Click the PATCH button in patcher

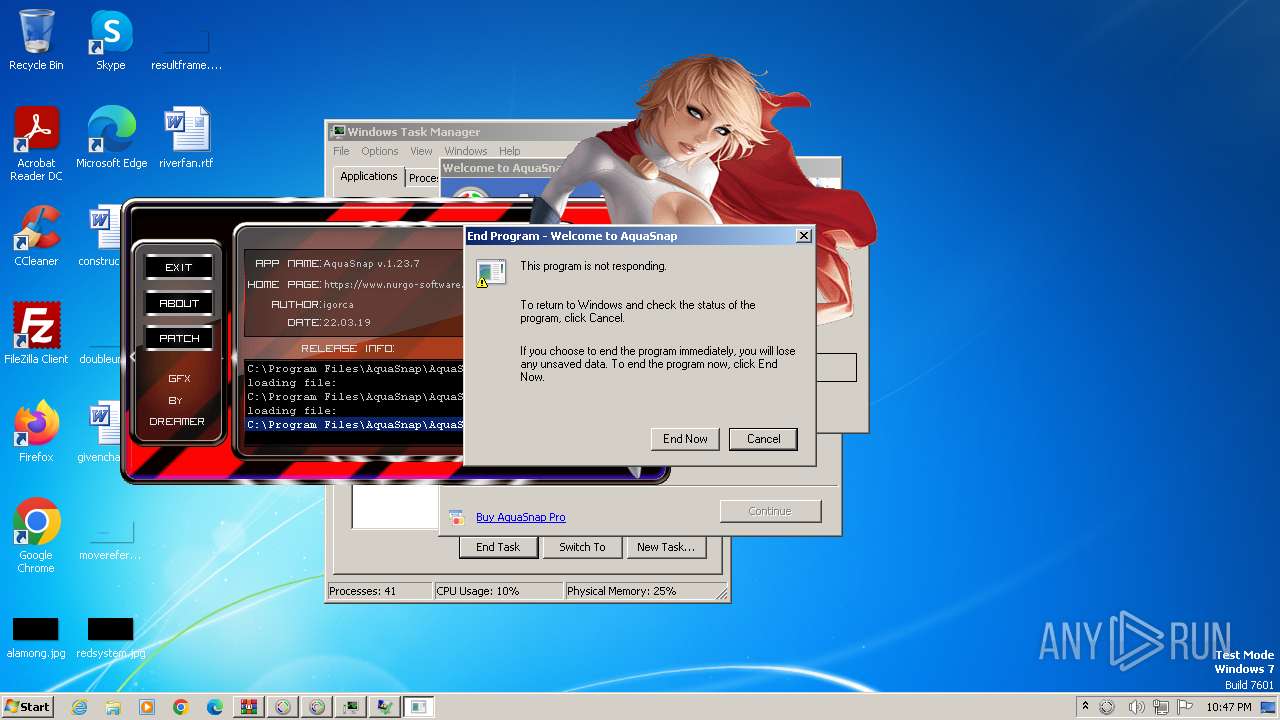click(179, 338)
